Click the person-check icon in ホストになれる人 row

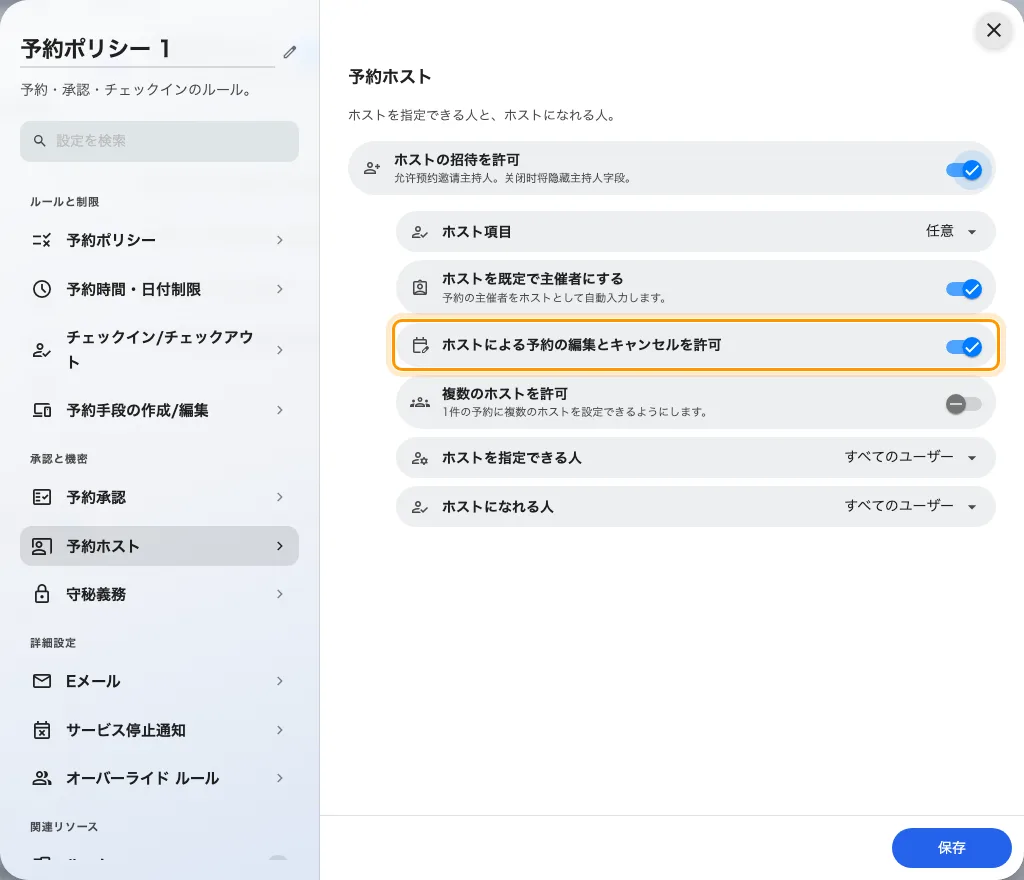coord(420,507)
